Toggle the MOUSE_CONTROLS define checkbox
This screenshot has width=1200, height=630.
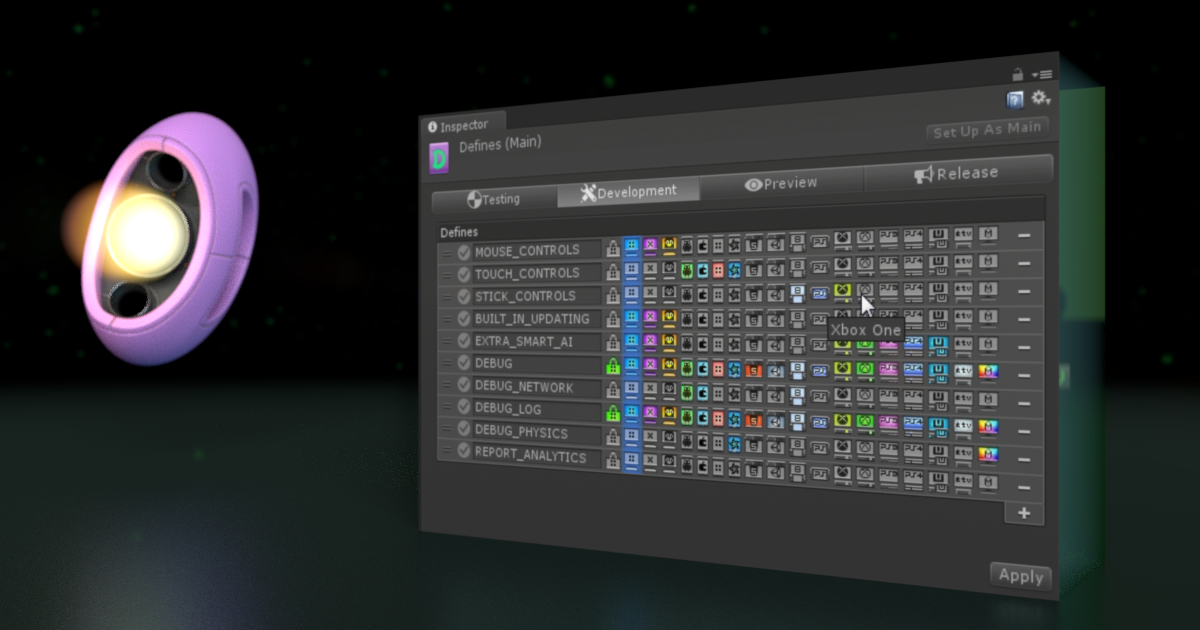[x=463, y=251]
